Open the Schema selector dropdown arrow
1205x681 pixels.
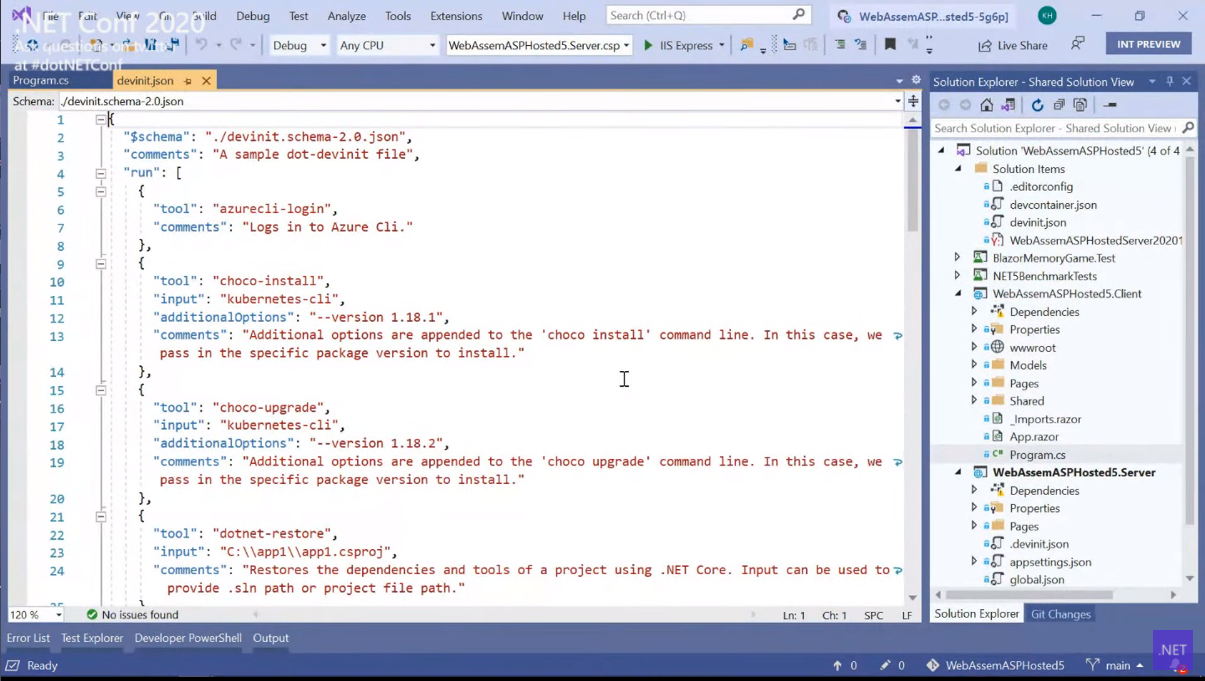(897, 101)
